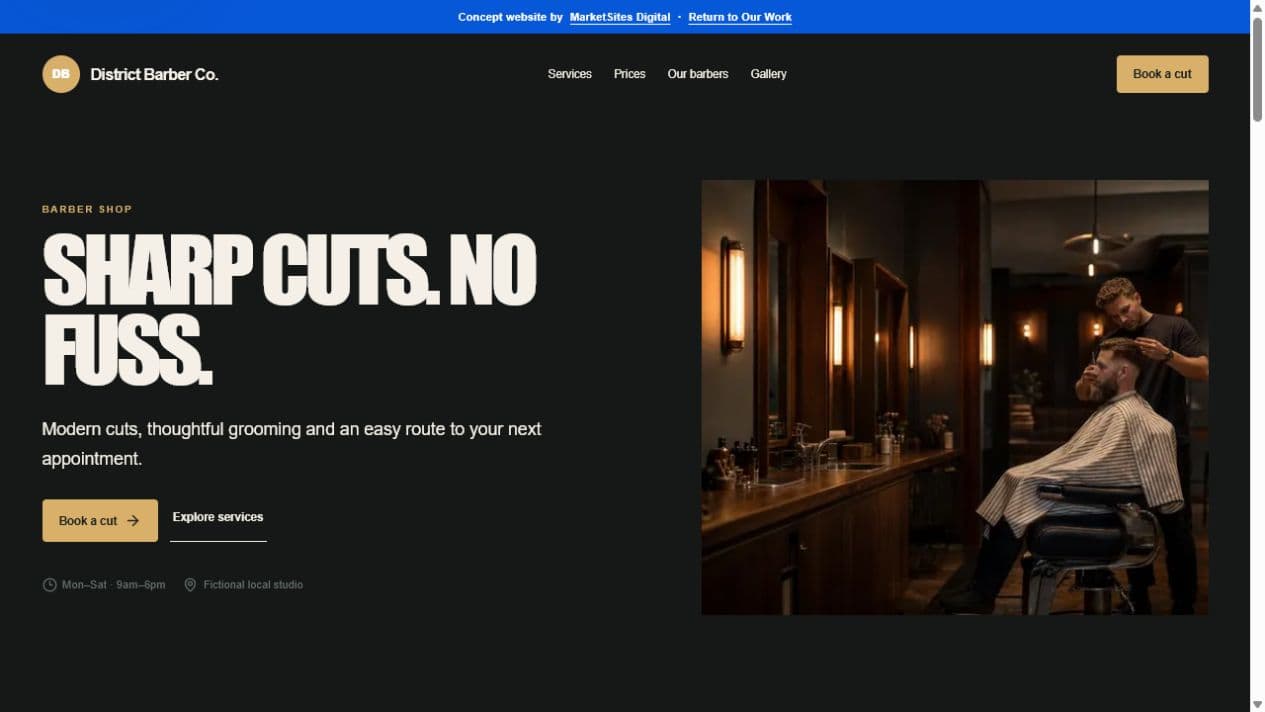
Task: Click the Return to Our Work link
Action: [x=740, y=17]
